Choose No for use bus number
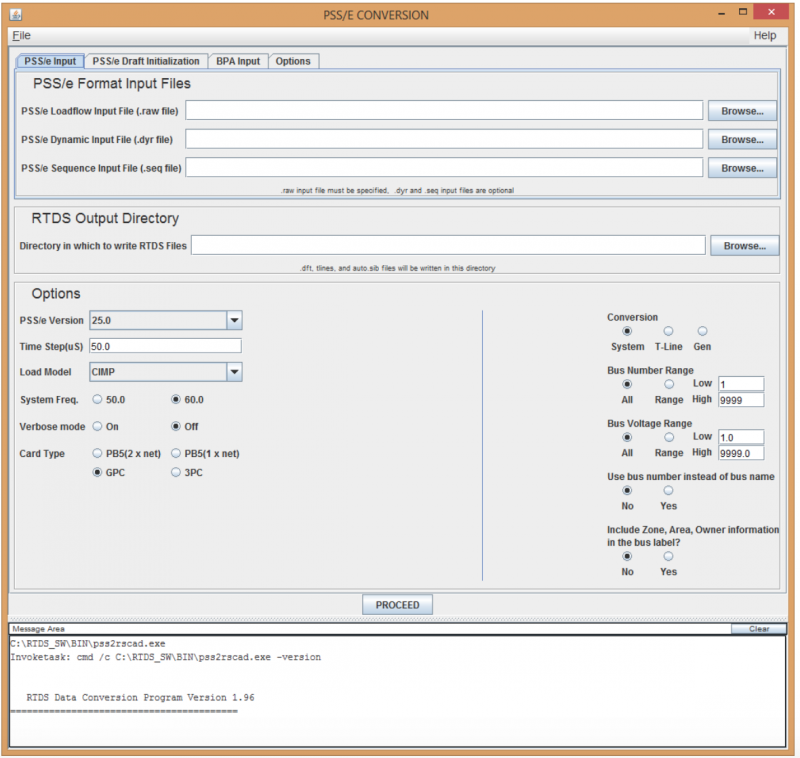Screen dimensions: 800x758 pyautogui.click(x=627, y=491)
